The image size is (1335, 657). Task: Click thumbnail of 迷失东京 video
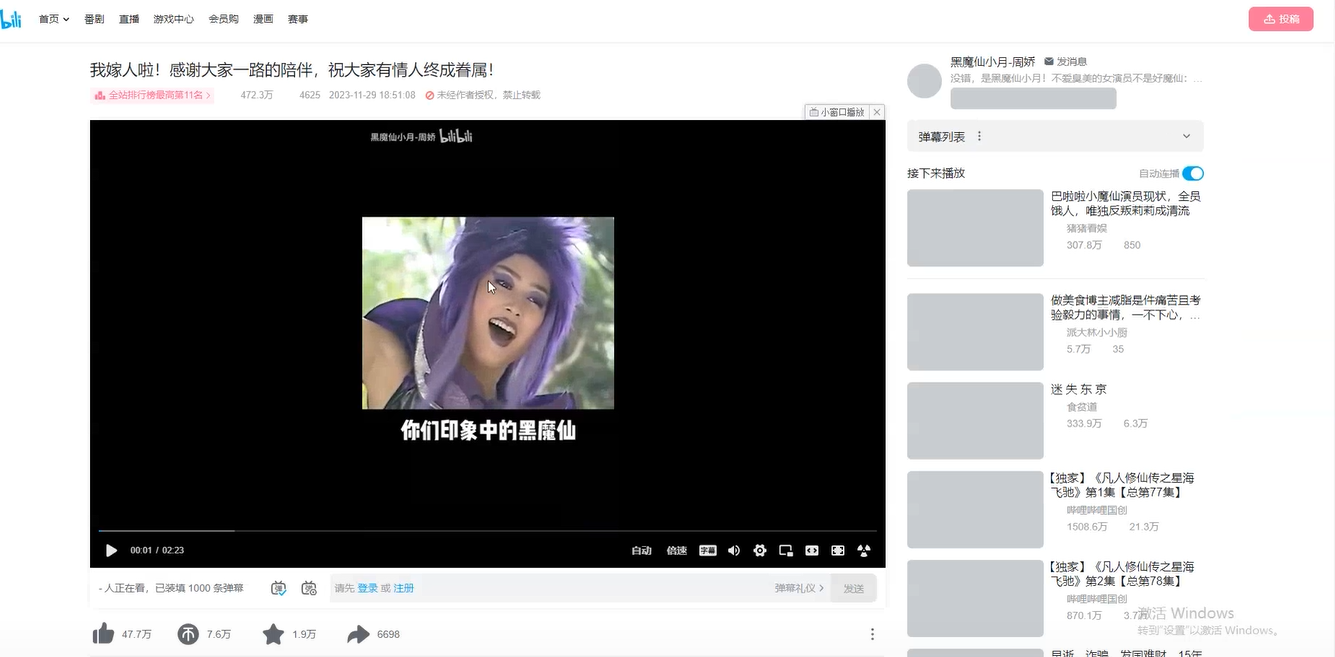pos(975,421)
